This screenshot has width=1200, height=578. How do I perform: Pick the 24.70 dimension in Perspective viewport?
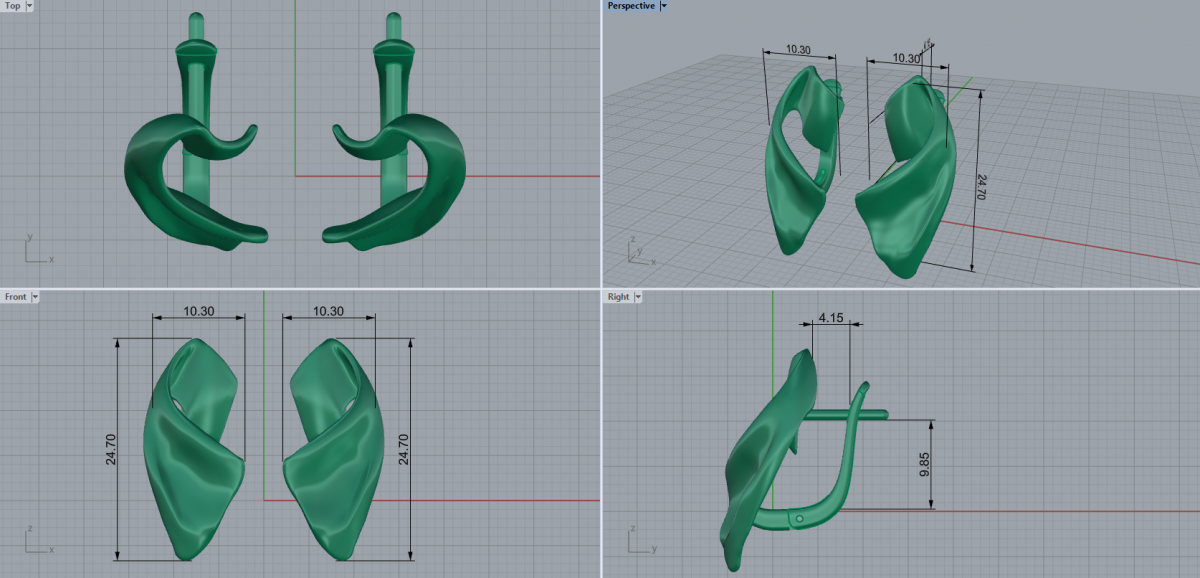pos(980,185)
